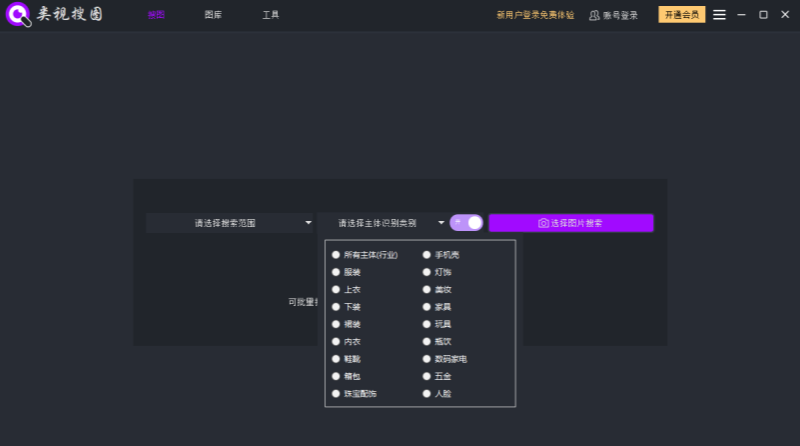Open 账号登录 account login
The height and width of the screenshot is (446, 800).
(x=614, y=15)
